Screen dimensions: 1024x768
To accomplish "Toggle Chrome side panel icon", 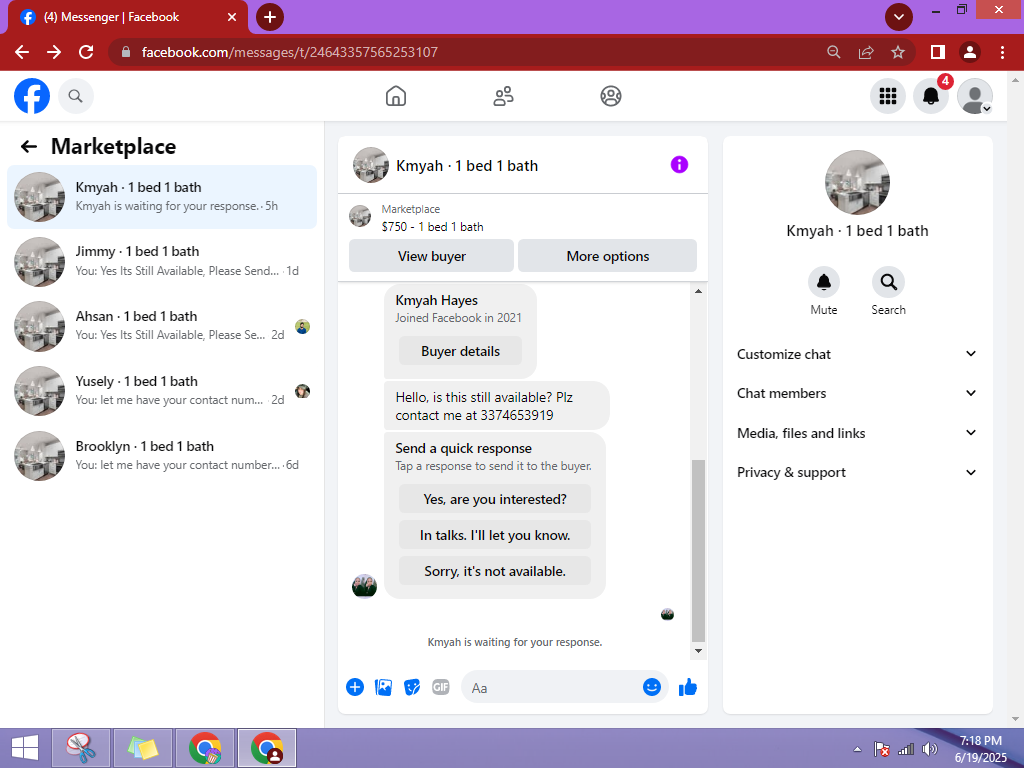I will (x=938, y=52).
